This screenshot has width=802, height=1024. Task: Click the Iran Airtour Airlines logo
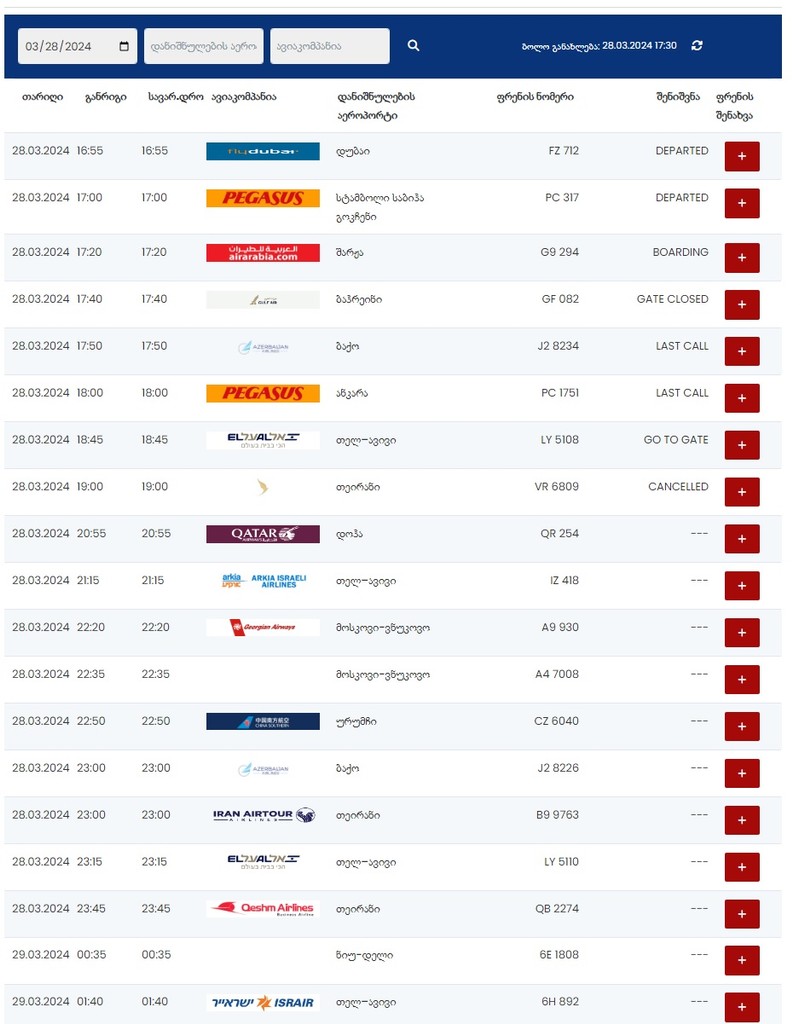[263, 815]
